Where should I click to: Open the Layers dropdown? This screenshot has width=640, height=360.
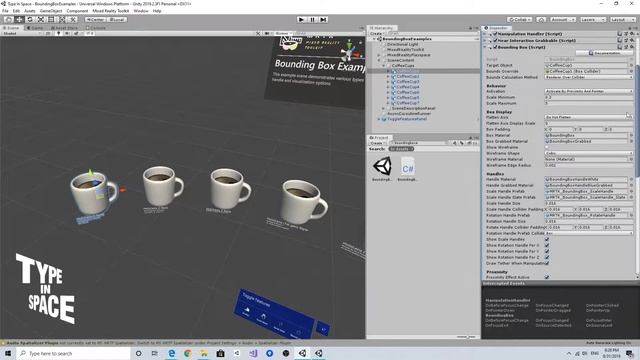pos(592,19)
